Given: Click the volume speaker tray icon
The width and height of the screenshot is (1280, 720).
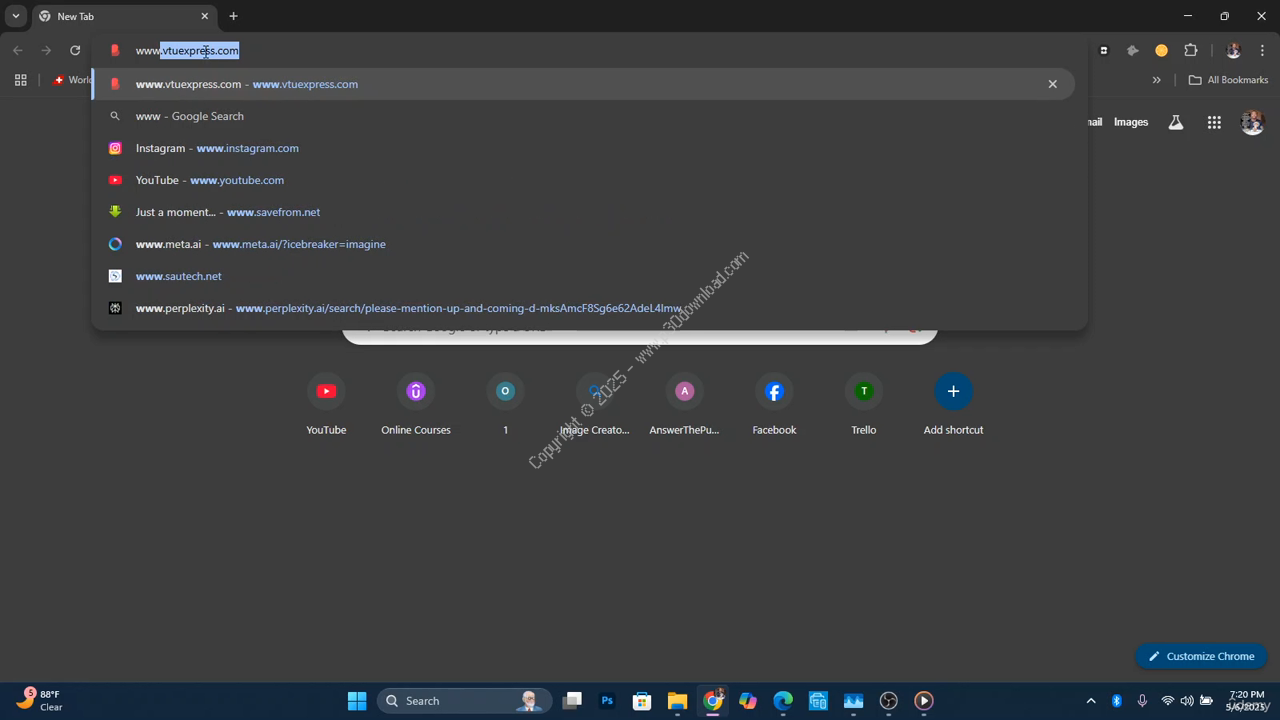Looking at the screenshot, I should (x=1187, y=701).
